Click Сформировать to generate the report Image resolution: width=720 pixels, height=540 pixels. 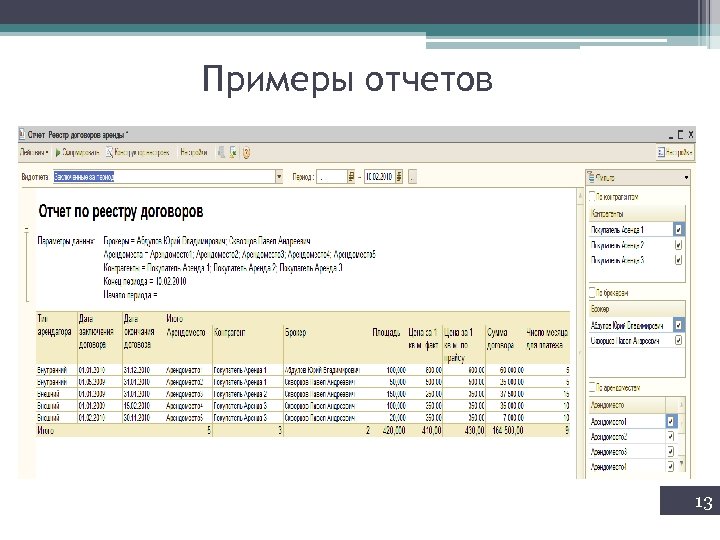click(77, 152)
